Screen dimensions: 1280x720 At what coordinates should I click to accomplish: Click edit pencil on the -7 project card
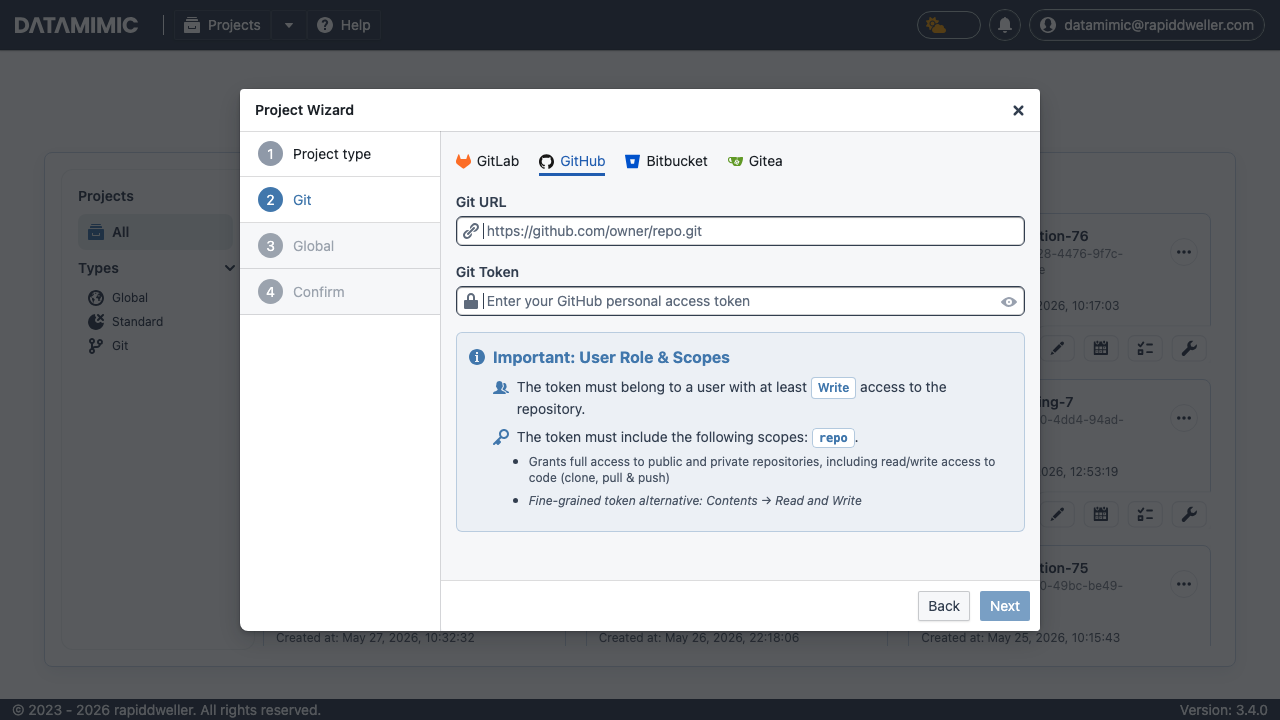(1057, 514)
